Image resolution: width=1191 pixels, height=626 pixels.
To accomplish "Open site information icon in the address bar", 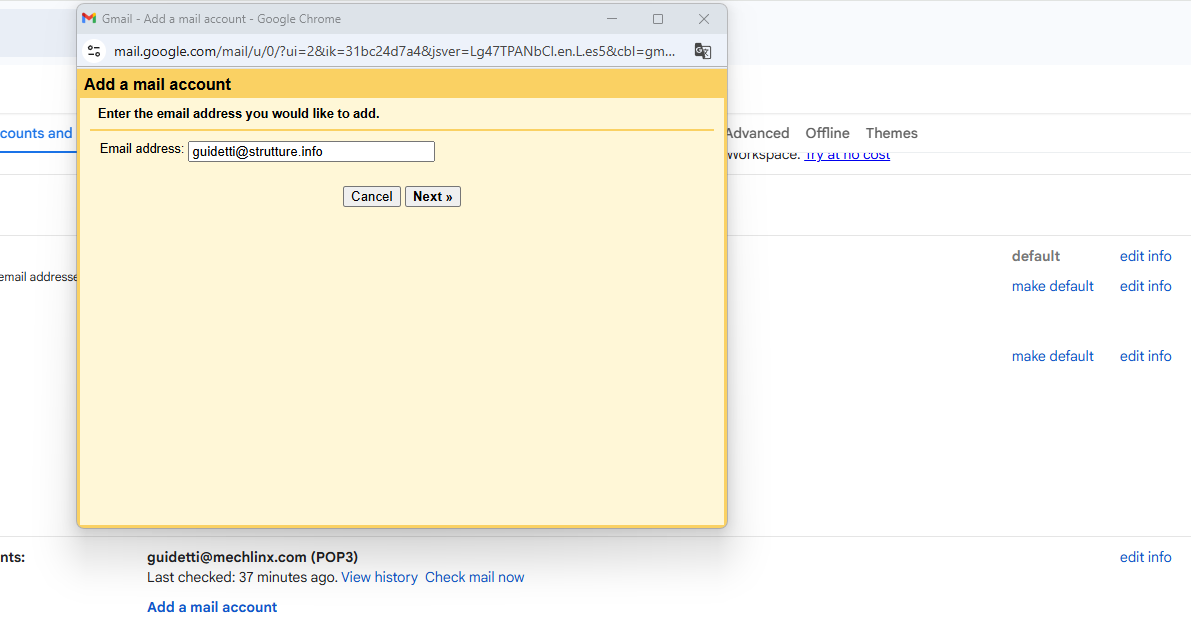I will pos(95,51).
